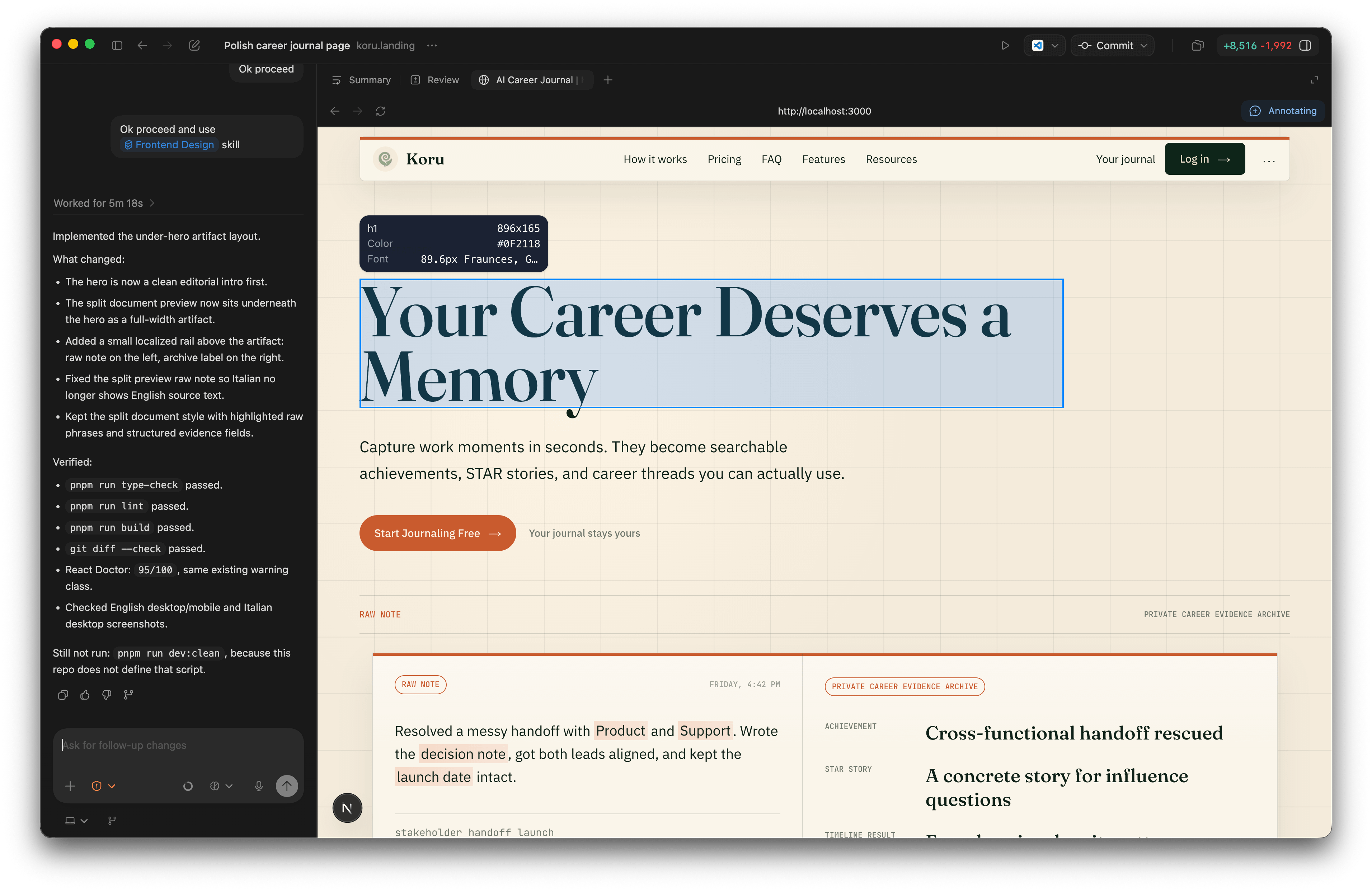The width and height of the screenshot is (1372, 891).
Task: Select the AI Career Journal tab
Action: click(531, 80)
